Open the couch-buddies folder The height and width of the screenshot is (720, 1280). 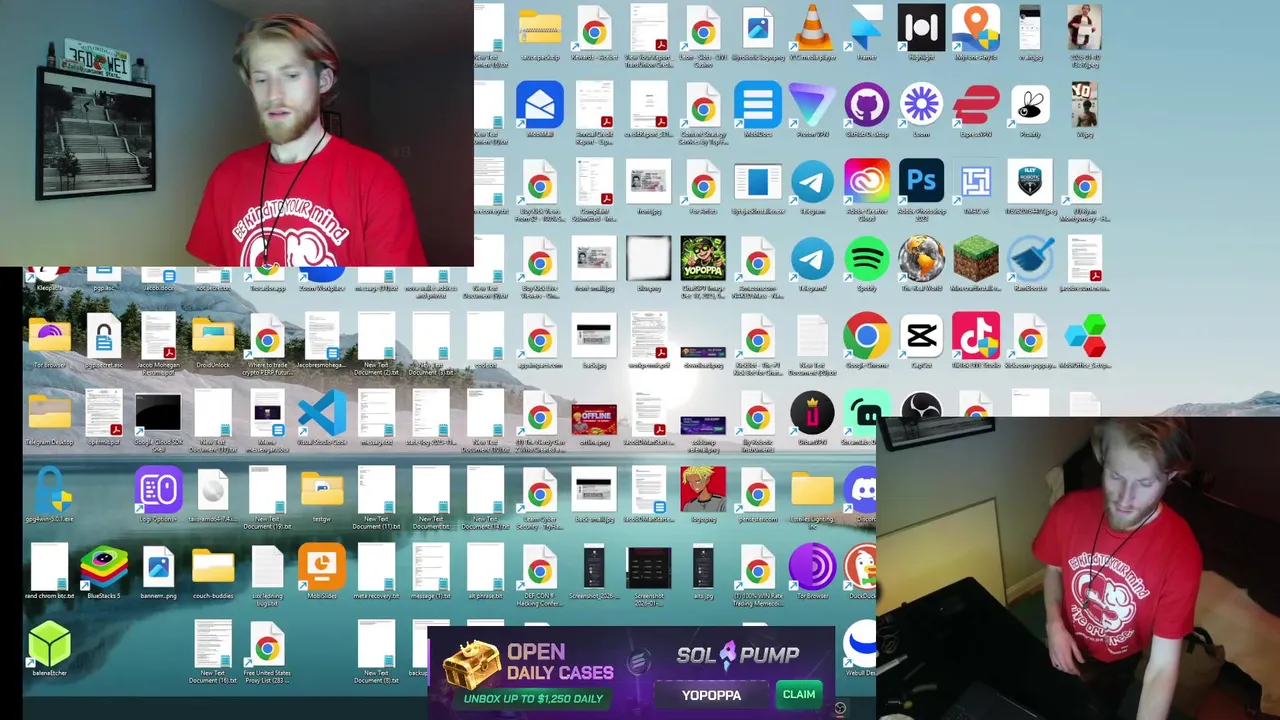tap(213, 568)
